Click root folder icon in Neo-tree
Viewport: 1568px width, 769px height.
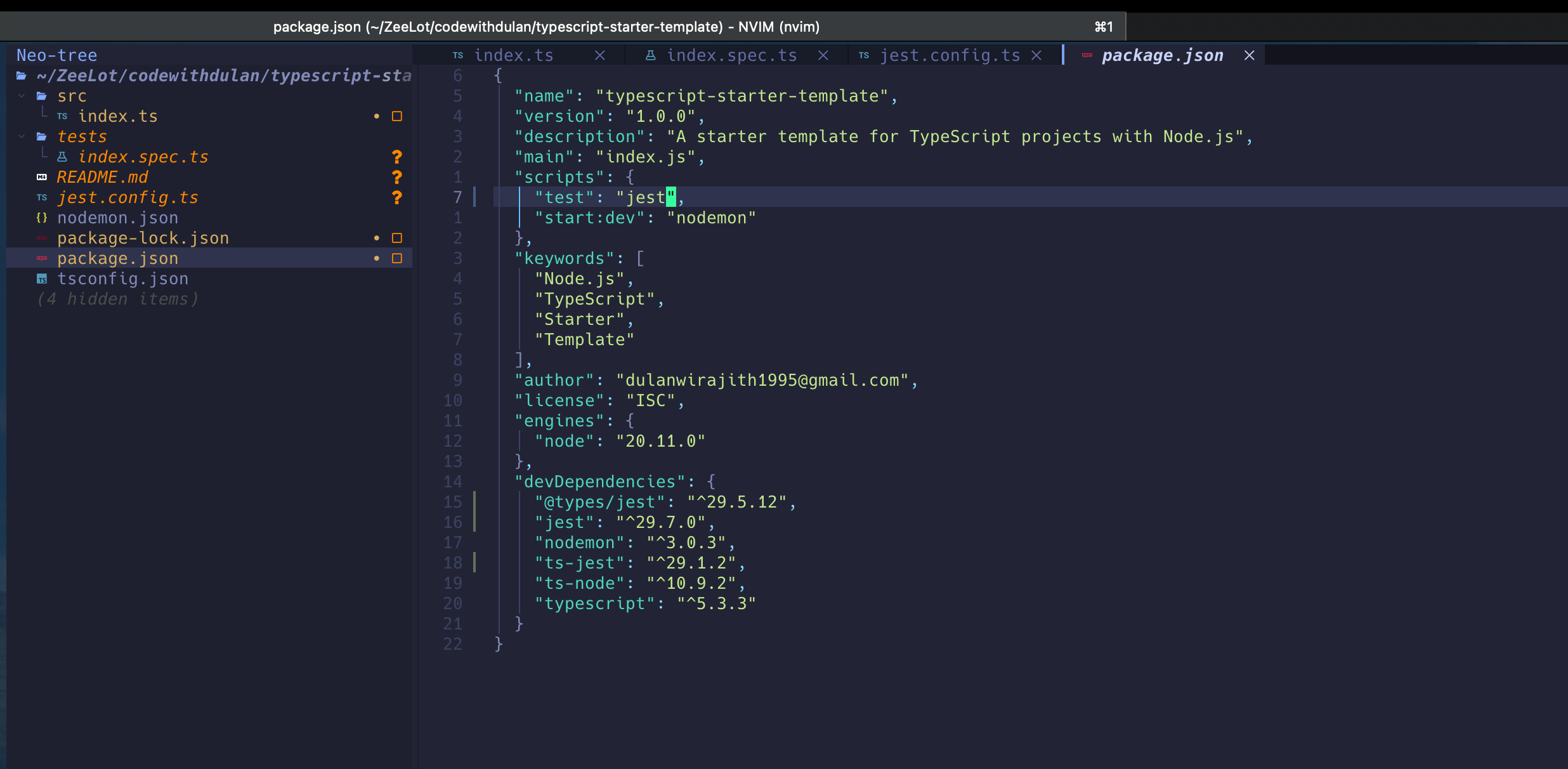pos(22,76)
